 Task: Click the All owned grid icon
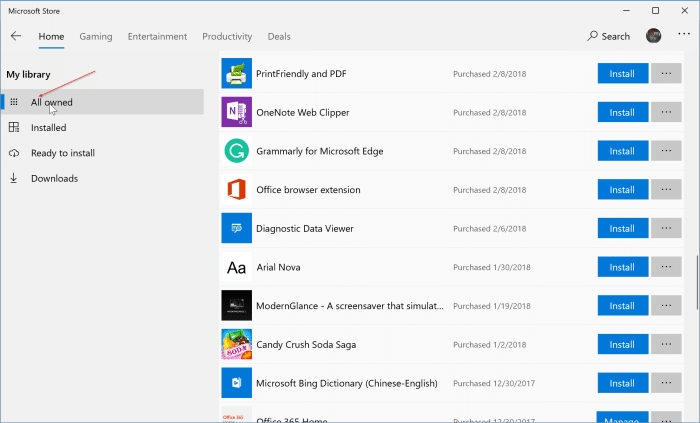14,102
